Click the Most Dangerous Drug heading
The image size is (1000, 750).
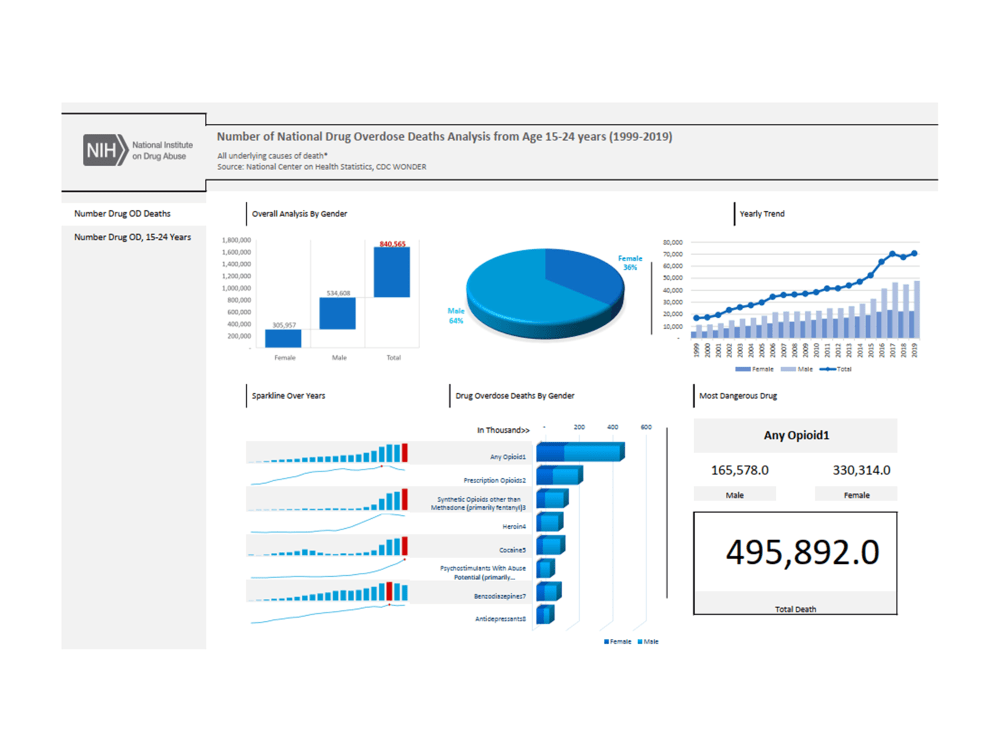point(738,396)
